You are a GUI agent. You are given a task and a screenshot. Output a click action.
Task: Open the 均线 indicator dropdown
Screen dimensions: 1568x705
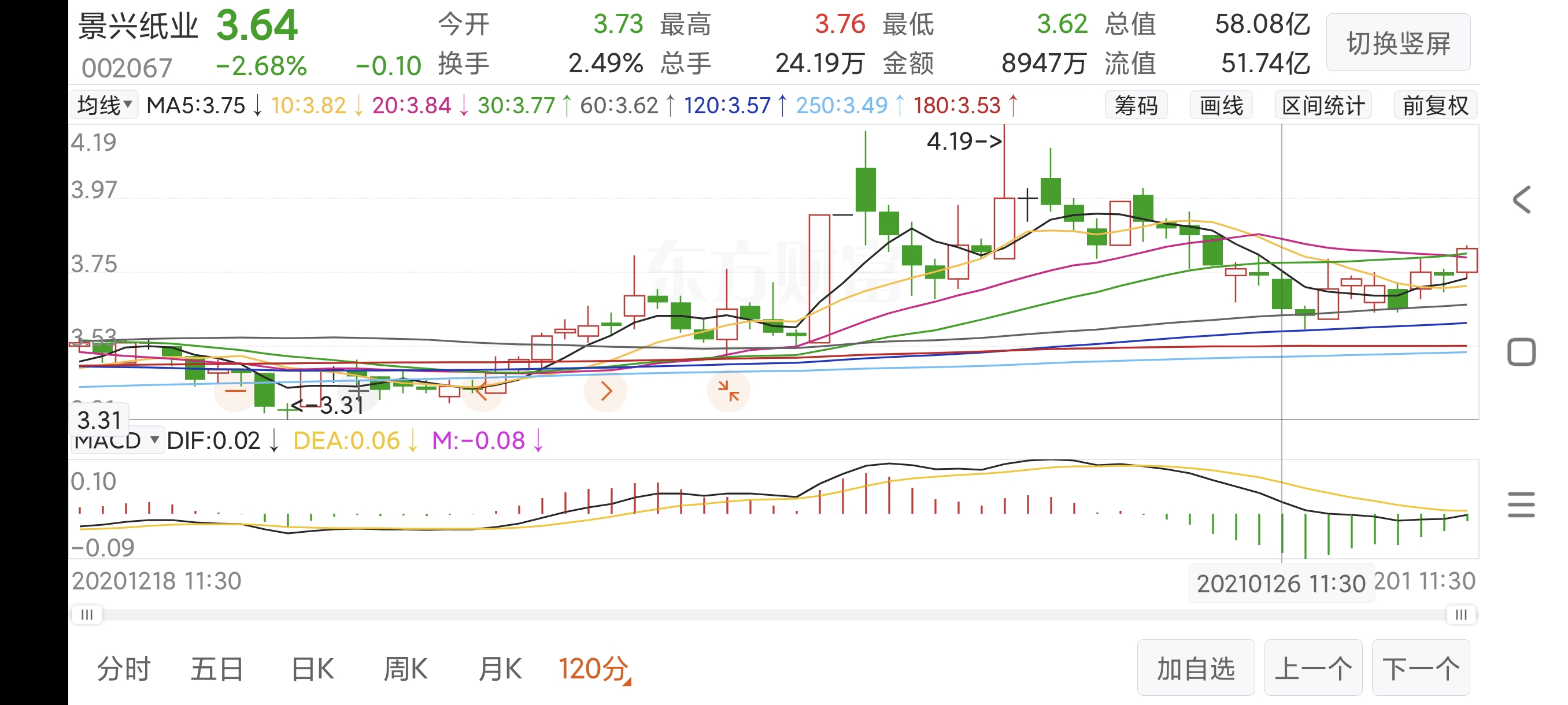point(105,105)
